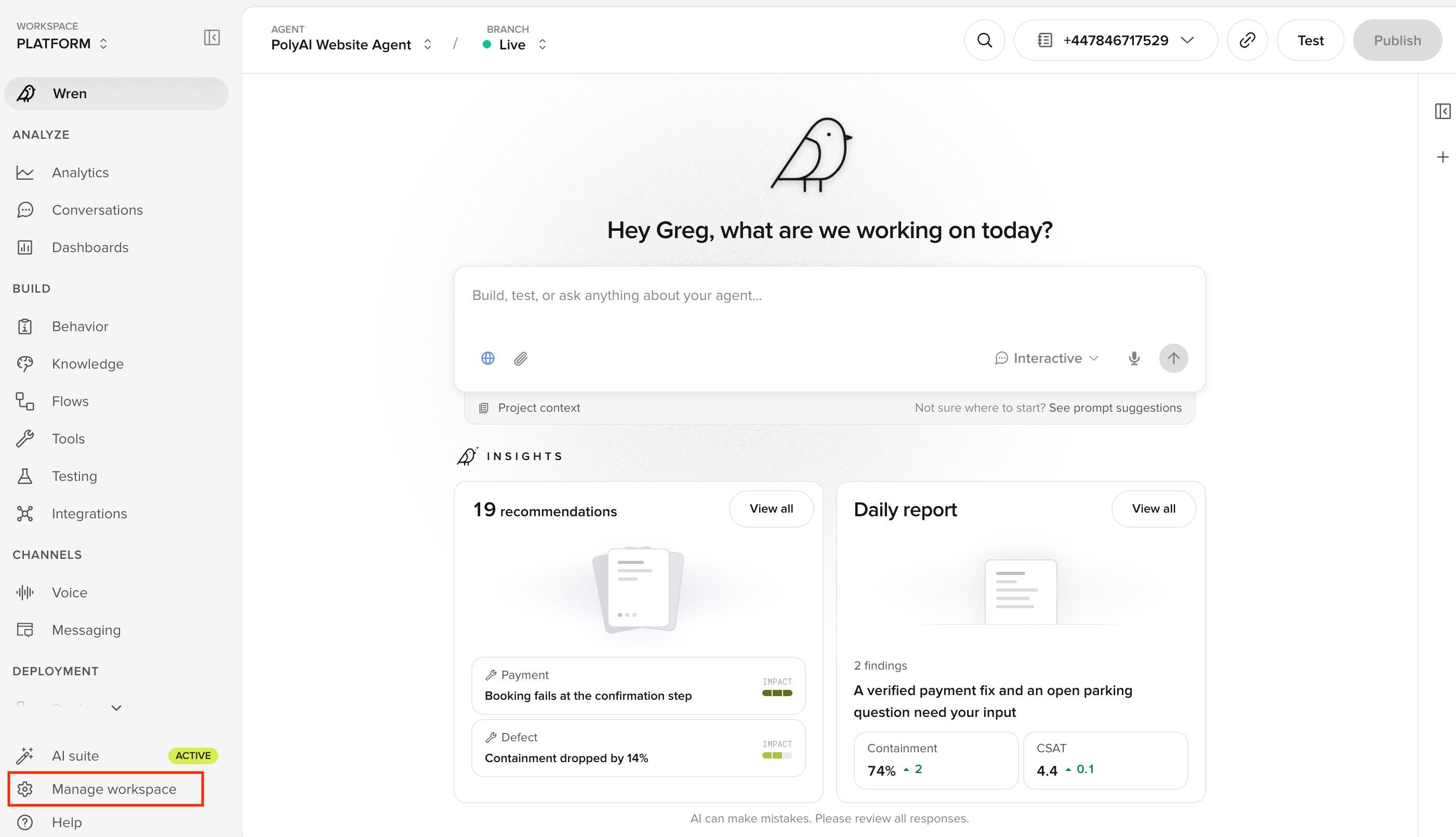Click the Flows icon in sidebar

[x=25, y=401]
